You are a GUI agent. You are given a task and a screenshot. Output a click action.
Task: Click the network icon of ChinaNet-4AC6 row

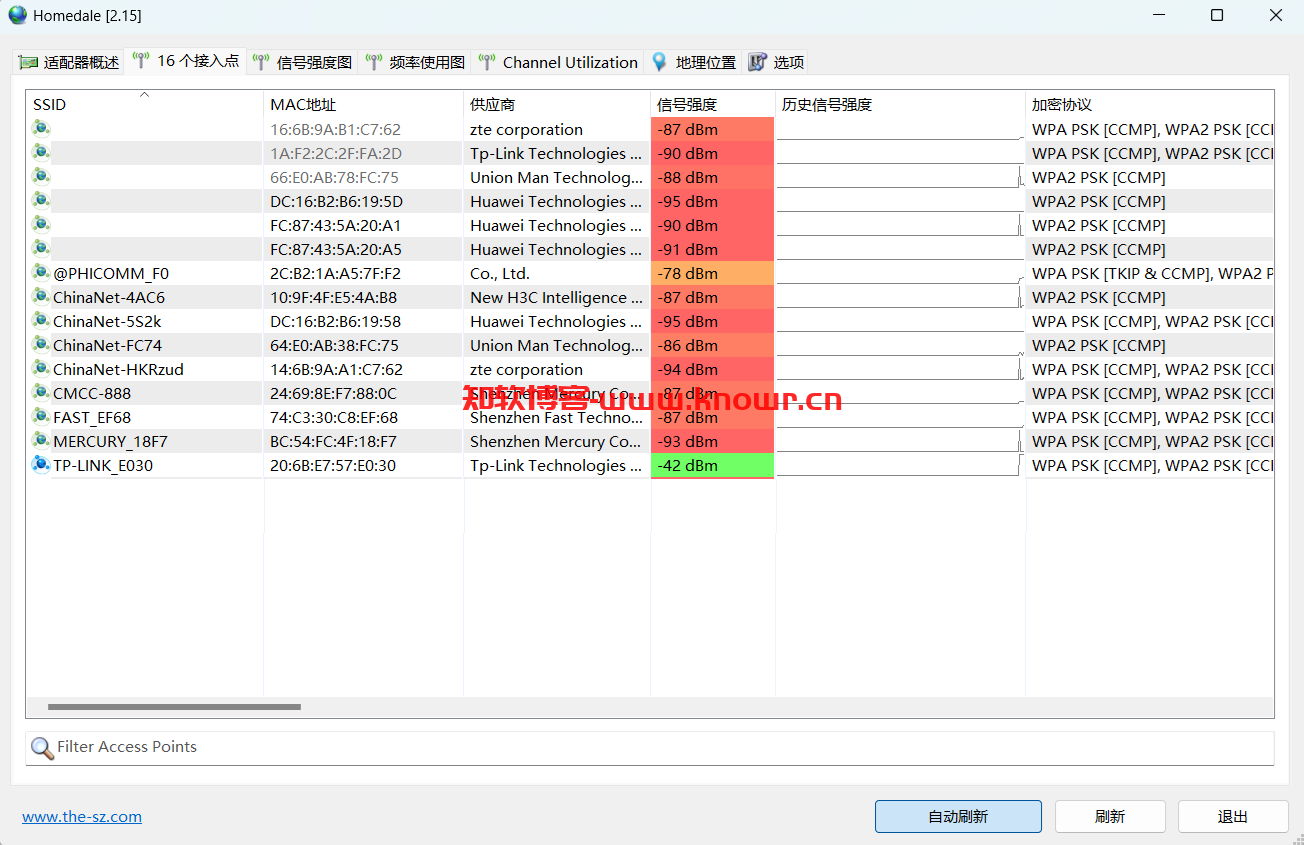(41, 296)
